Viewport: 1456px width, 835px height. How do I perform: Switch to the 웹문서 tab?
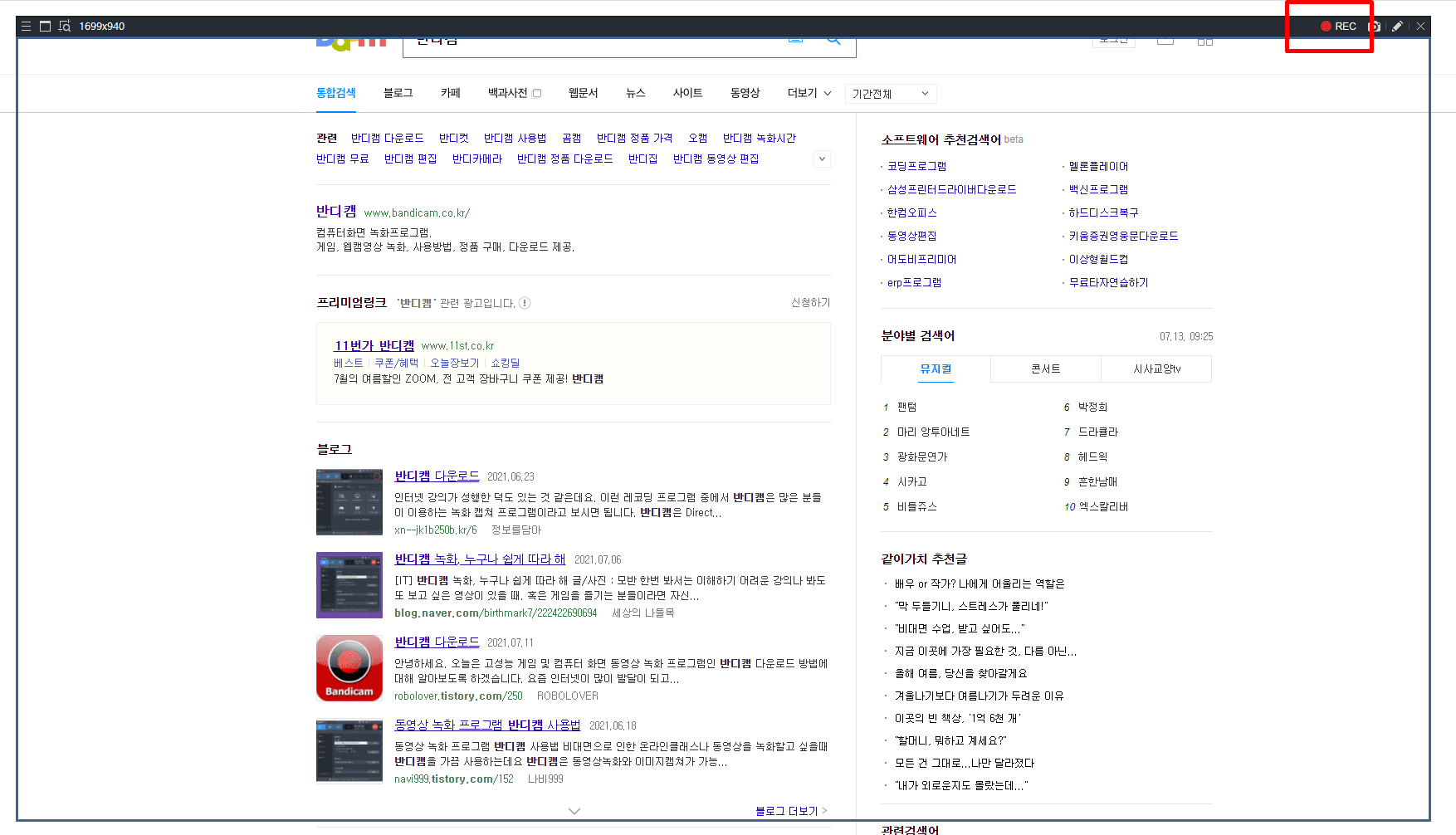584,93
